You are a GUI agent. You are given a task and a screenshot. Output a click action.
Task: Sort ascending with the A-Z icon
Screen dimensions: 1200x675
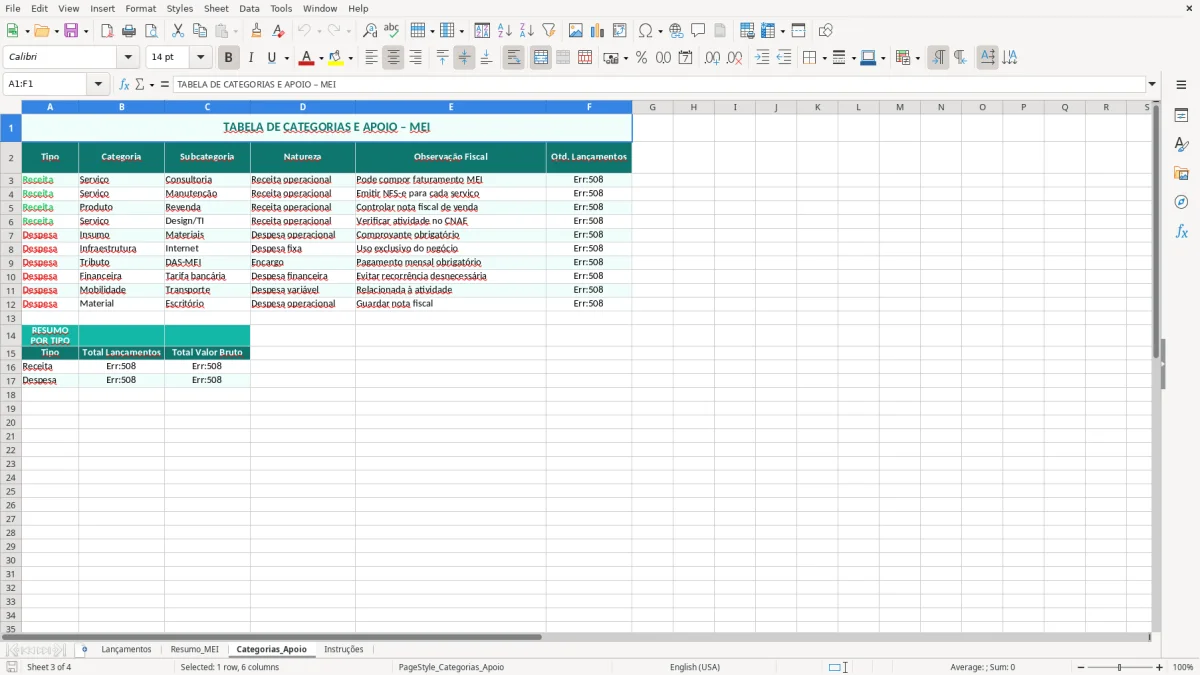tap(505, 31)
